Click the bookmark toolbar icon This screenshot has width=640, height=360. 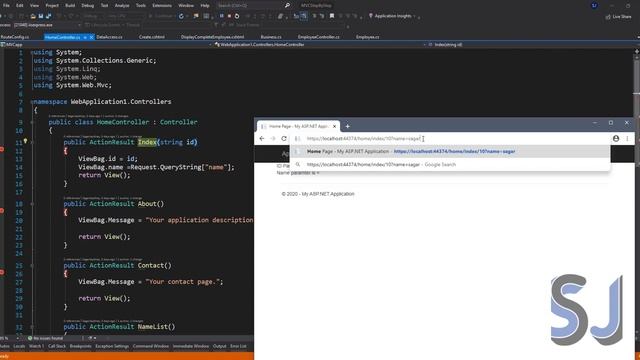[x=332, y=16]
